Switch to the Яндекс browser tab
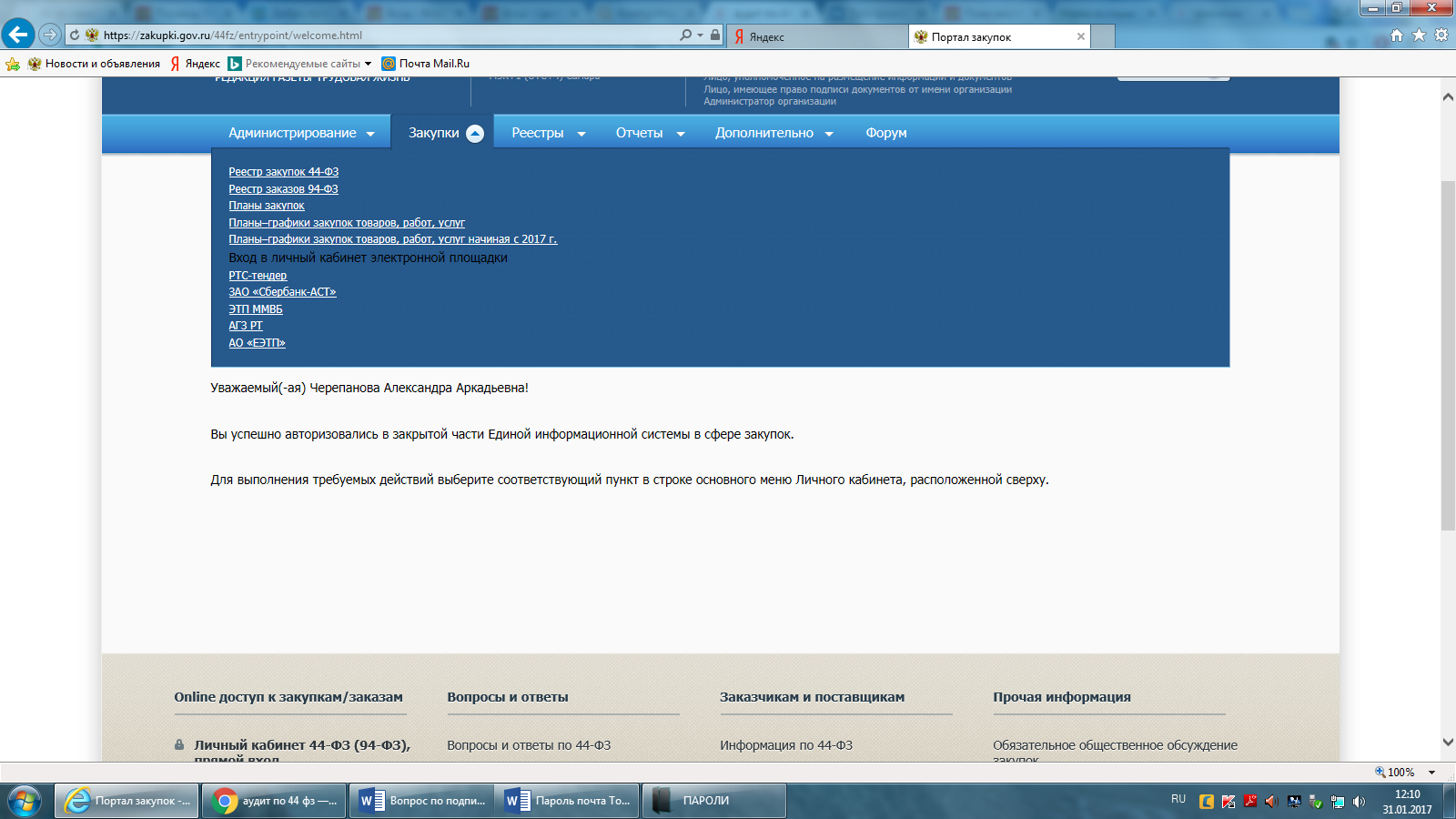Viewport: 1456px width, 819px height. click(x=817, y=37)
